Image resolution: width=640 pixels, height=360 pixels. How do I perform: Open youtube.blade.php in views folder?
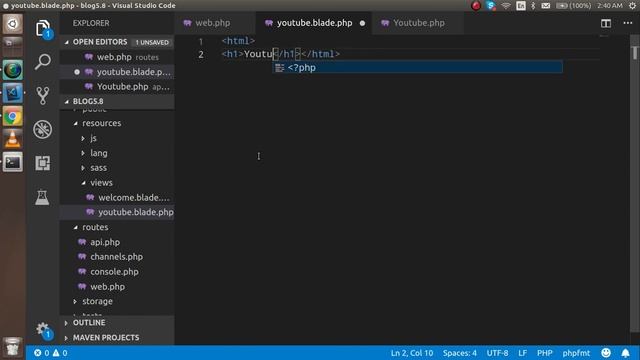click(117, 212)
